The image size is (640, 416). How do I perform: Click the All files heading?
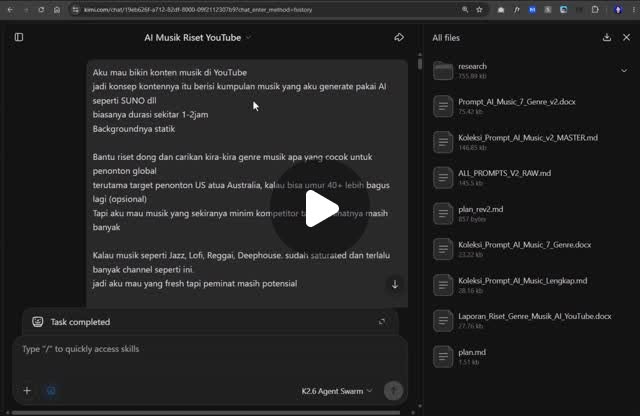coord(446,38)
